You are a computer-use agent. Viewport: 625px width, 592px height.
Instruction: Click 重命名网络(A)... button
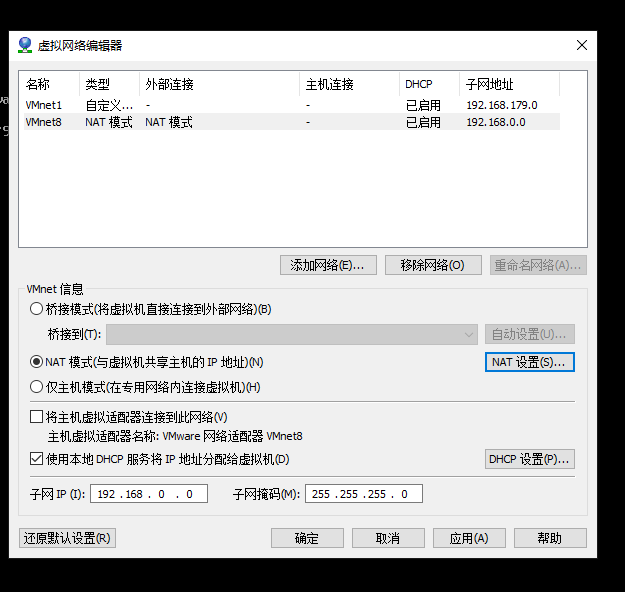(x=538, y=265)
